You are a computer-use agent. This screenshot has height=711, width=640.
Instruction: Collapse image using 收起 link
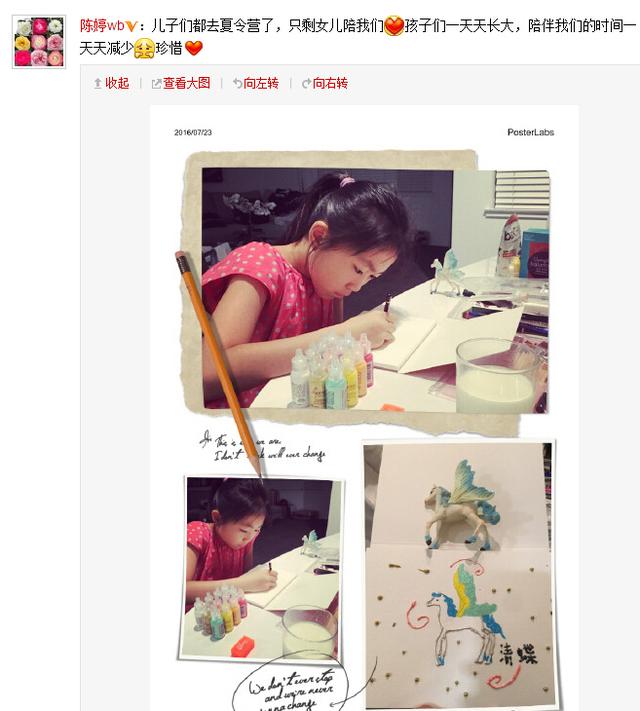[117, 83]
